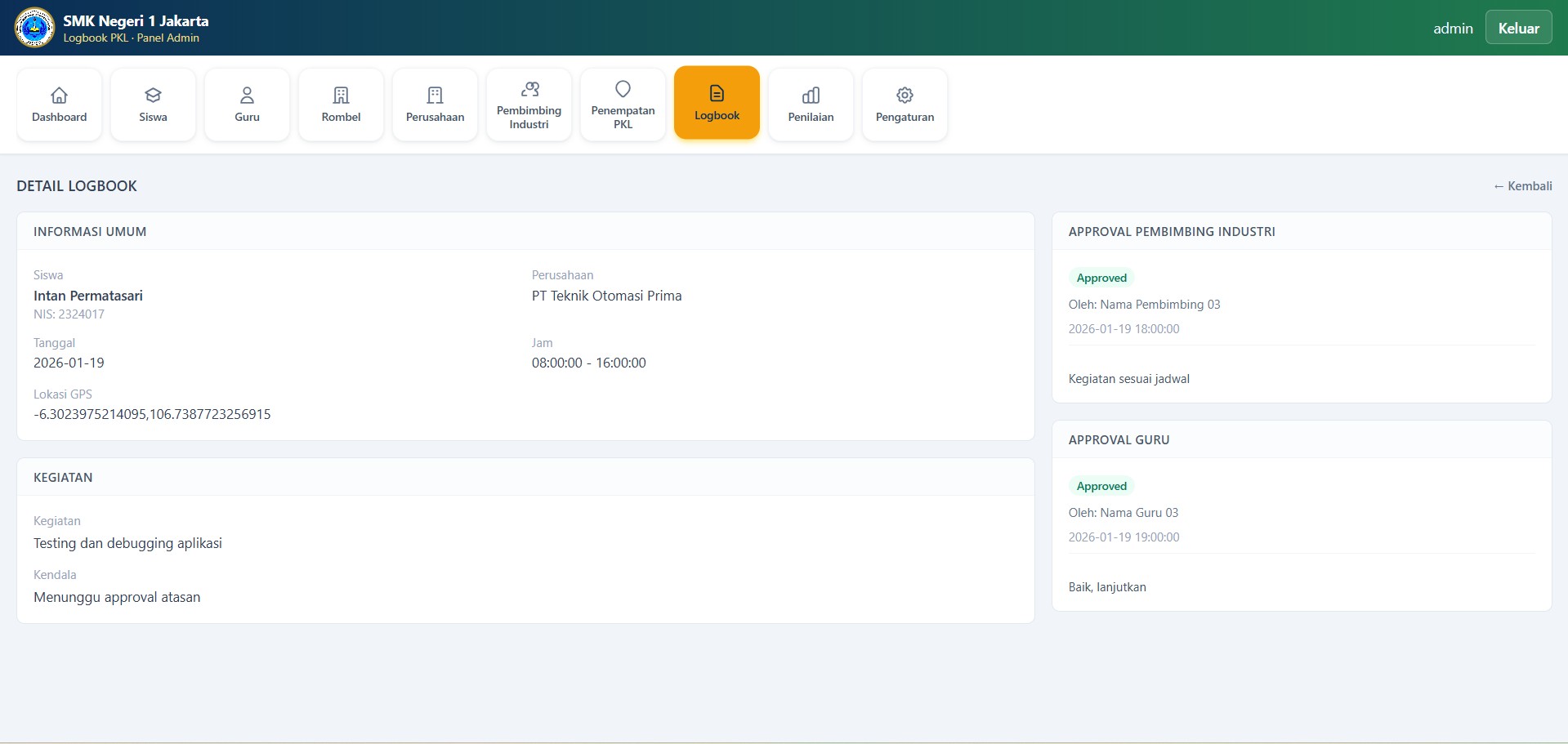Open the Rombel building icon

[341, 95]
